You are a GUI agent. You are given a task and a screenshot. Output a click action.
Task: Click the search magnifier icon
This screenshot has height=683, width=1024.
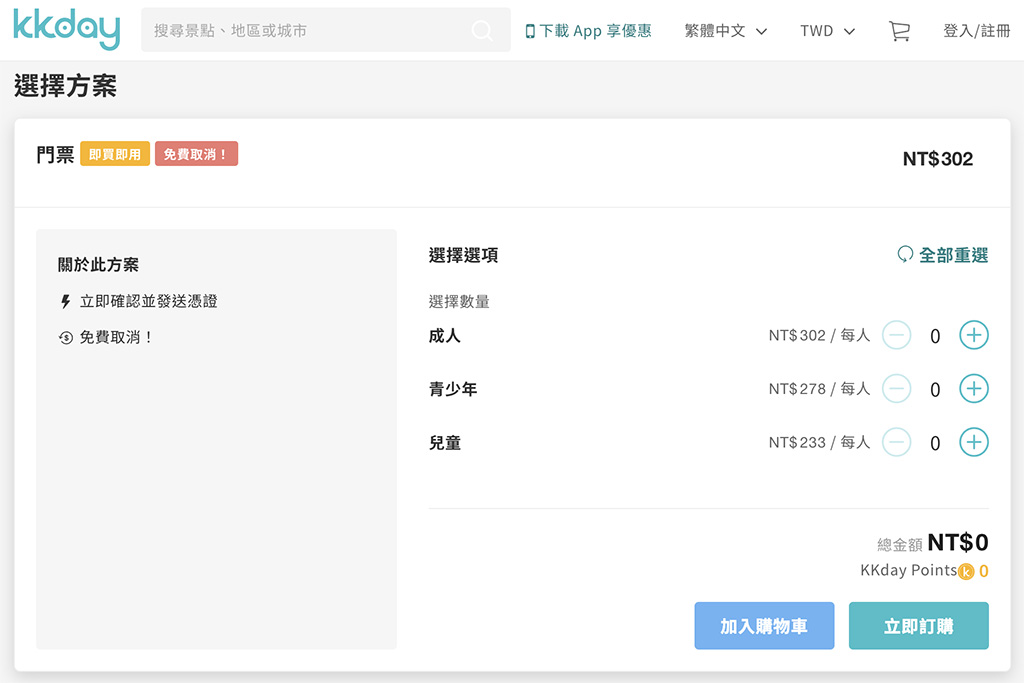coord(482,30)
